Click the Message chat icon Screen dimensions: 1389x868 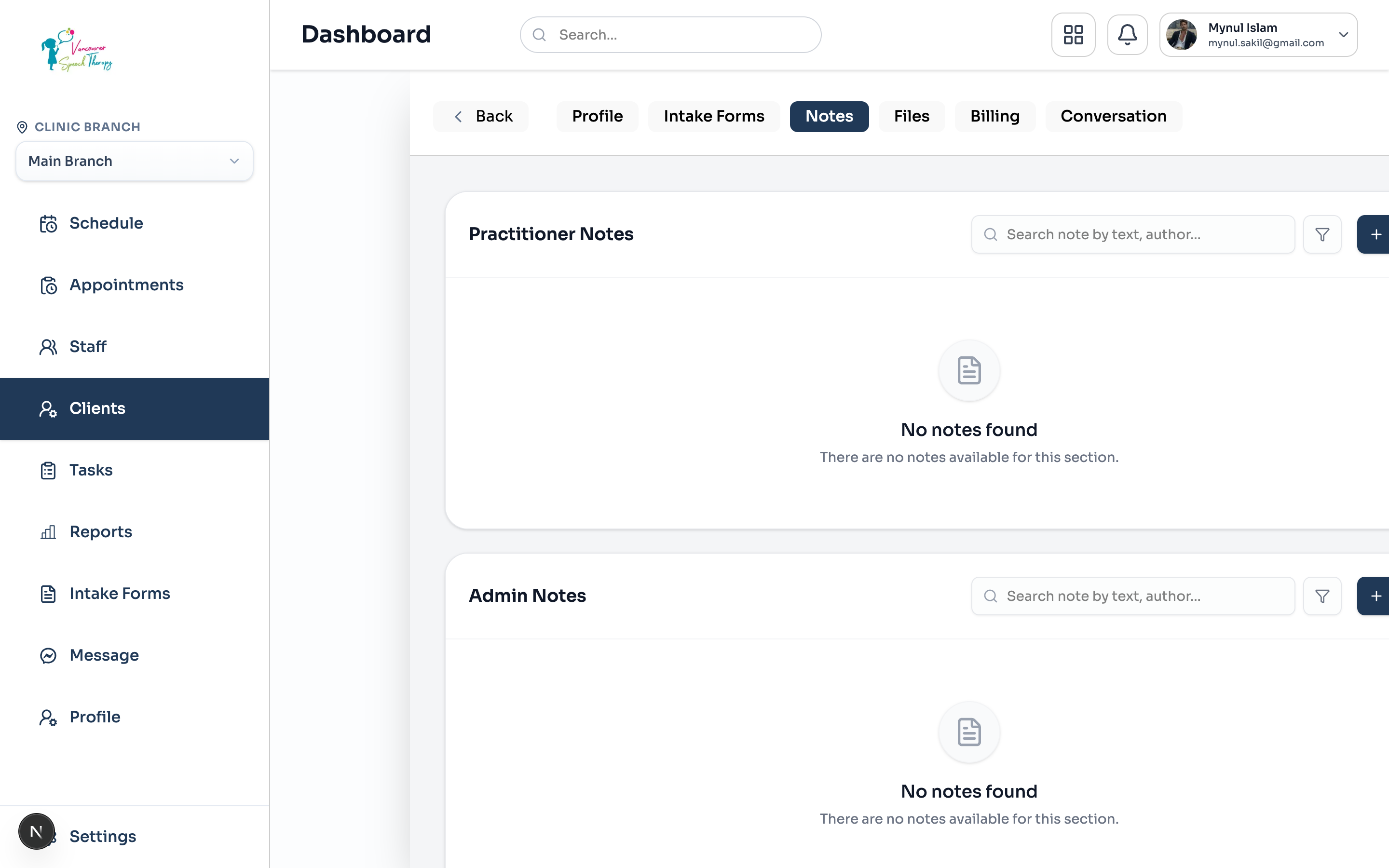(x=48, y=655)
